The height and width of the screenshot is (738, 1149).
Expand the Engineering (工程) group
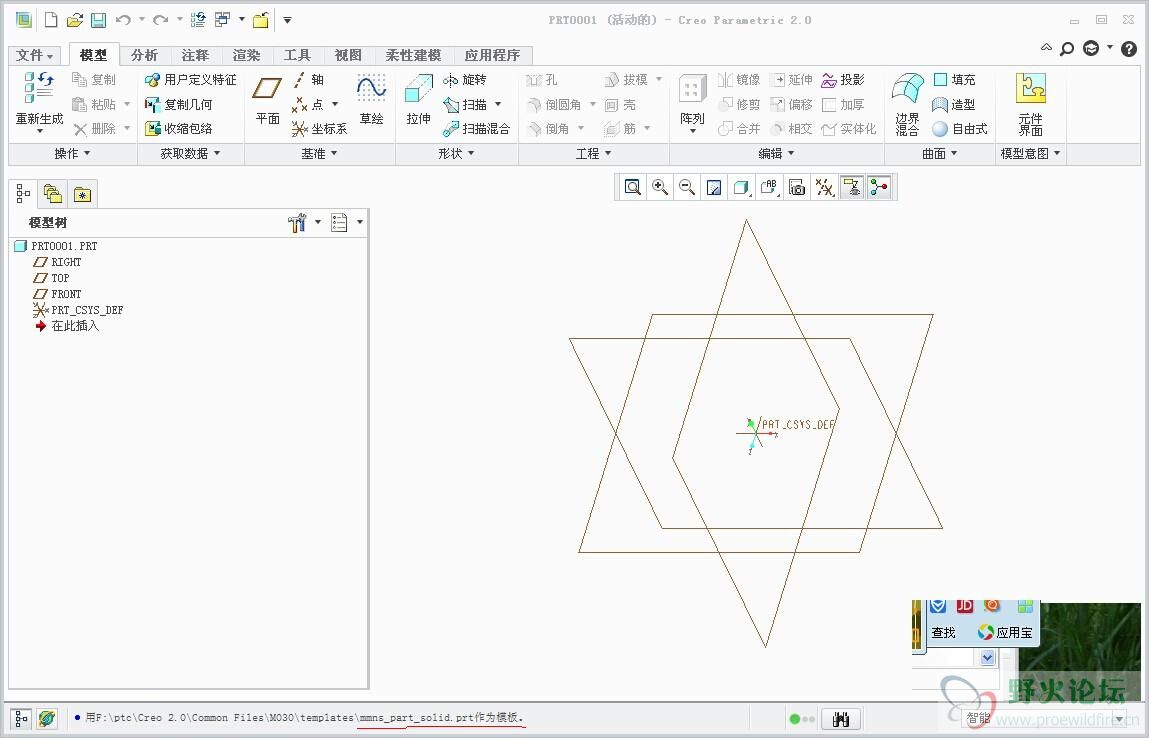594,153
